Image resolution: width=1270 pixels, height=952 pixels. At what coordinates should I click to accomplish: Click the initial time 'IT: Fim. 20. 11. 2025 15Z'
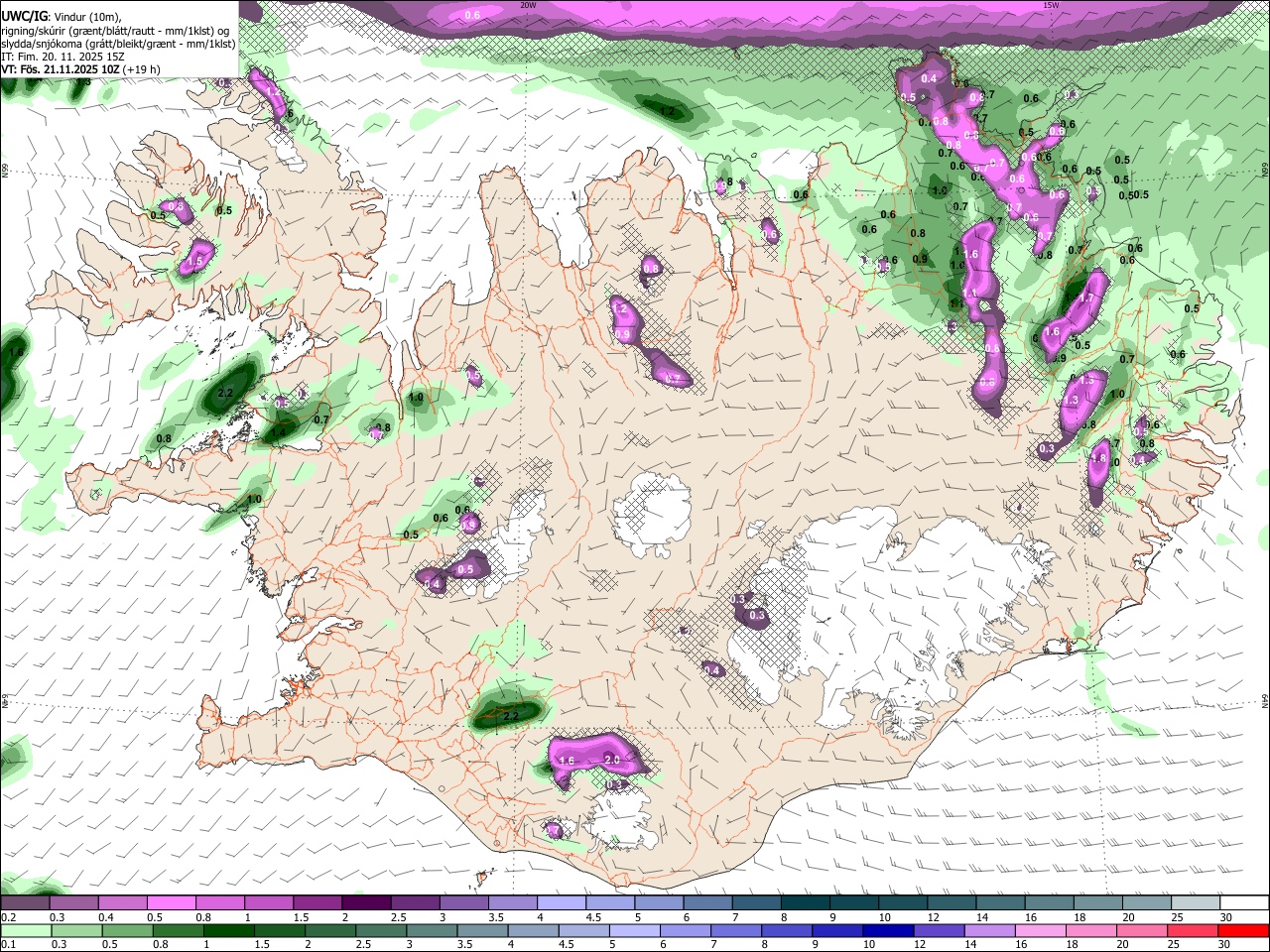tap(63, 57)
